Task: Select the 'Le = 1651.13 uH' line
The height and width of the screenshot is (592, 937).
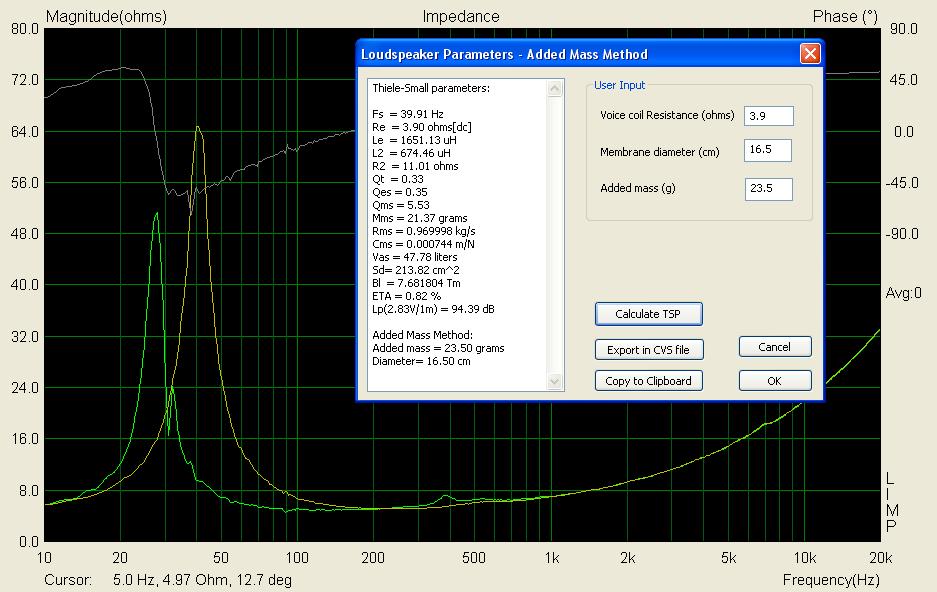Action: [x=414, y=140]
